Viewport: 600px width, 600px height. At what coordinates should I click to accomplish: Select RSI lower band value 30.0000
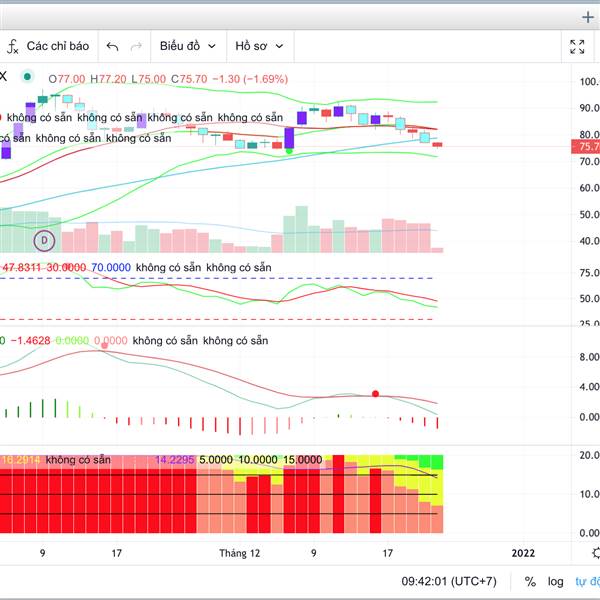[66, 267]
